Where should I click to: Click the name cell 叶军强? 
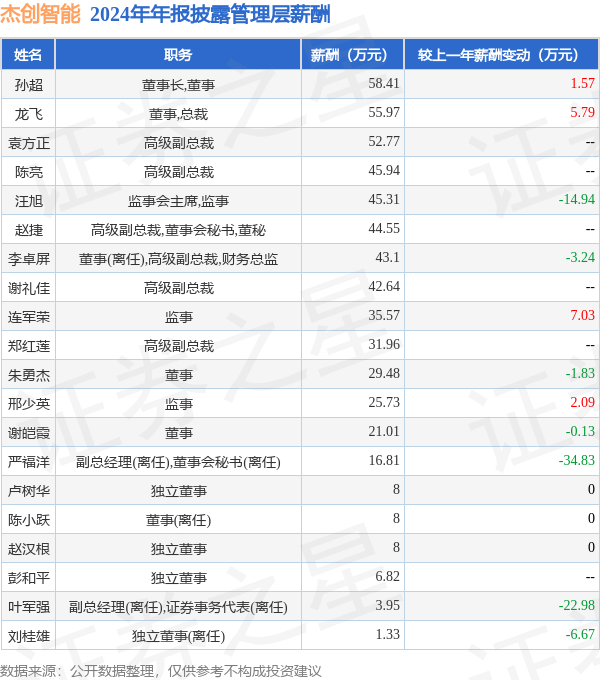point(29,608)
